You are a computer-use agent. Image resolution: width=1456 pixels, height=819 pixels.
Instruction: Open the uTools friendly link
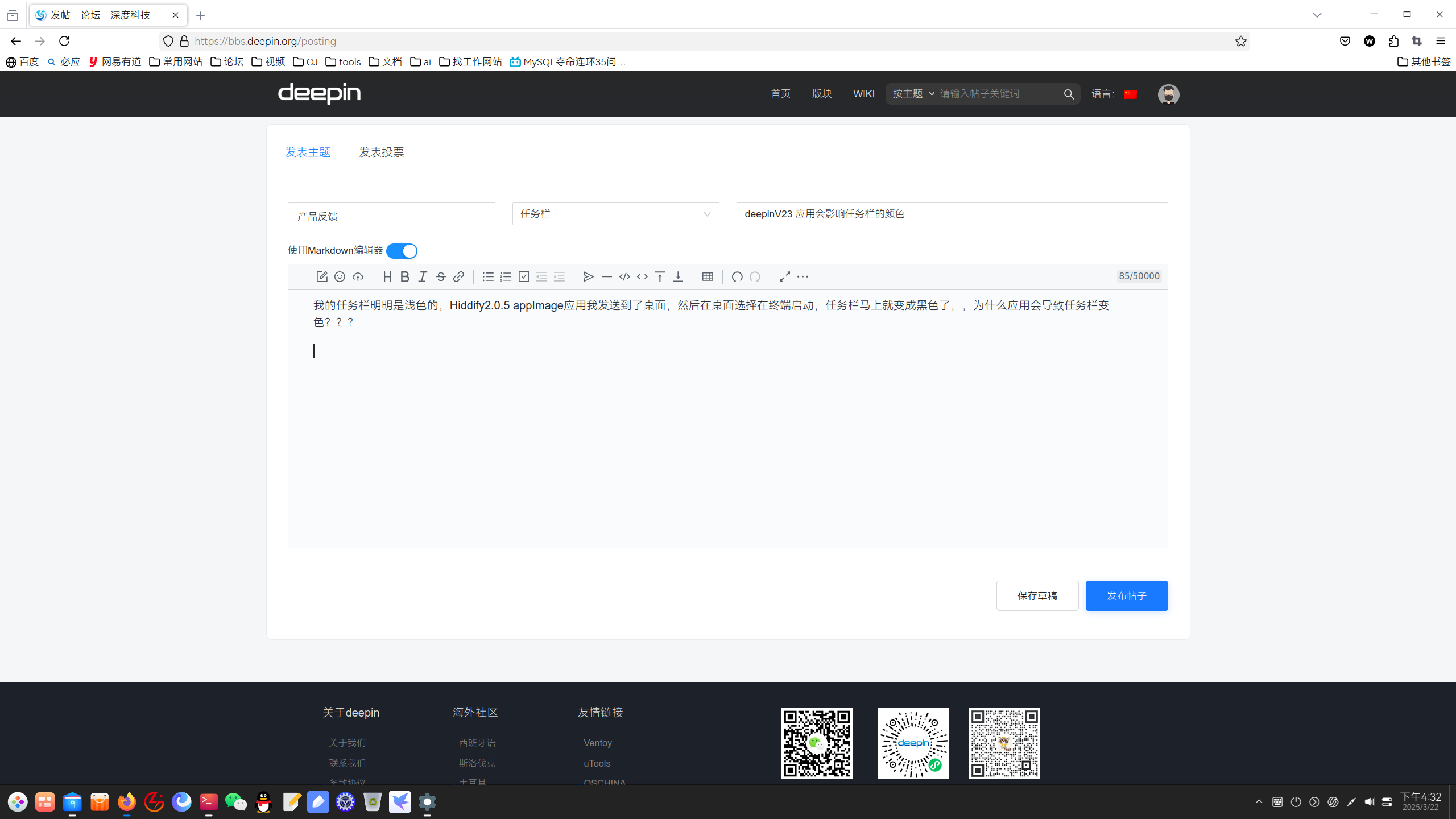[597, 763]
